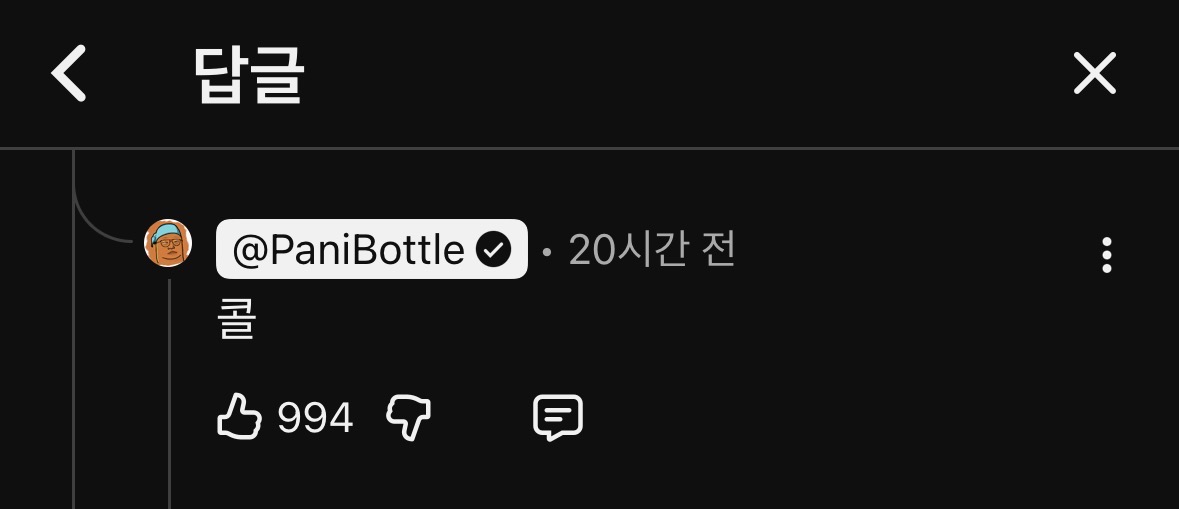Viewport: 1179px width, 509px height.
Task: Select the 20시간 전 timestamp
Action: [651, 250]
